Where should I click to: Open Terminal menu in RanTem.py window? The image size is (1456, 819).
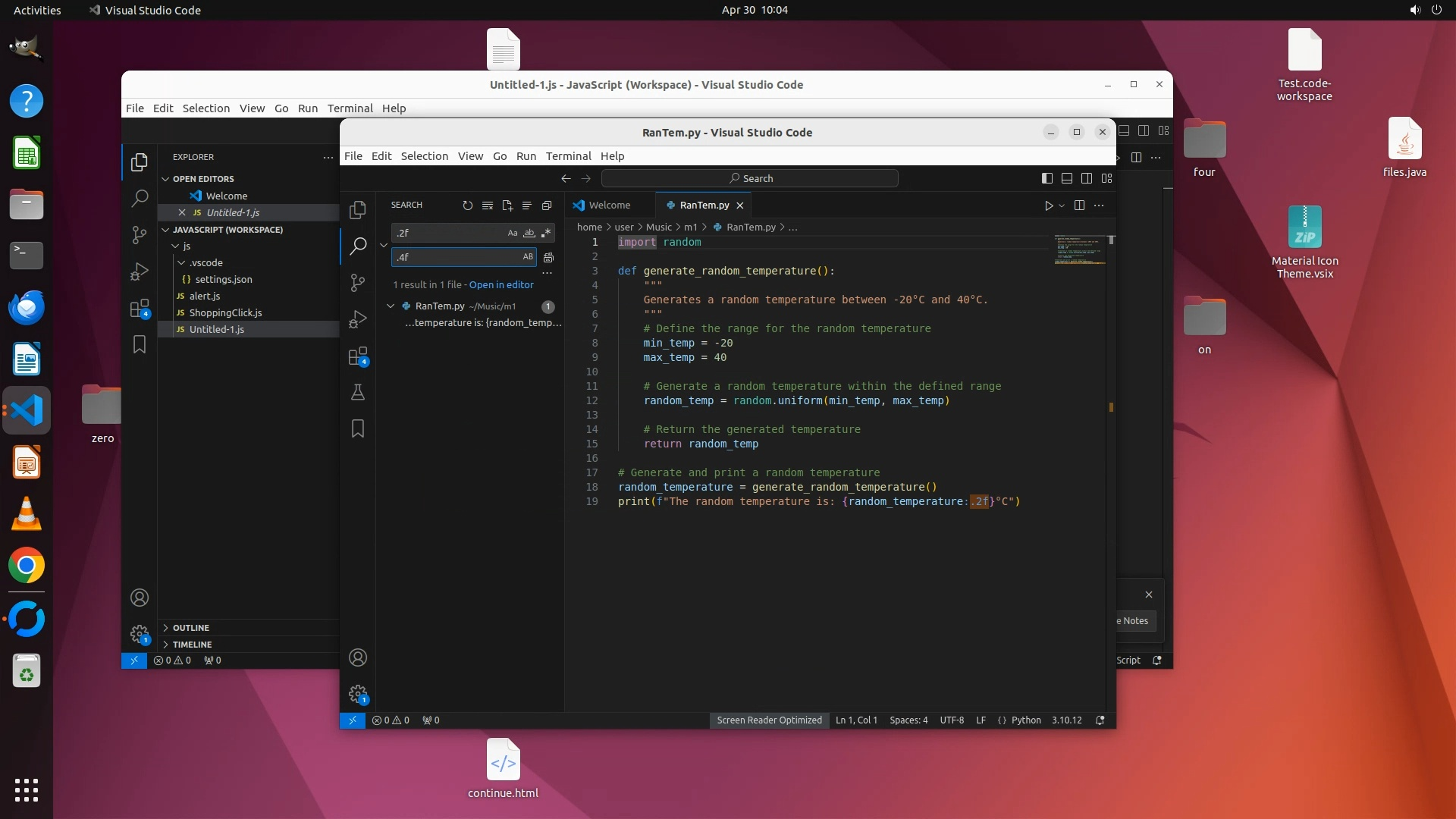tap(568, 156)
